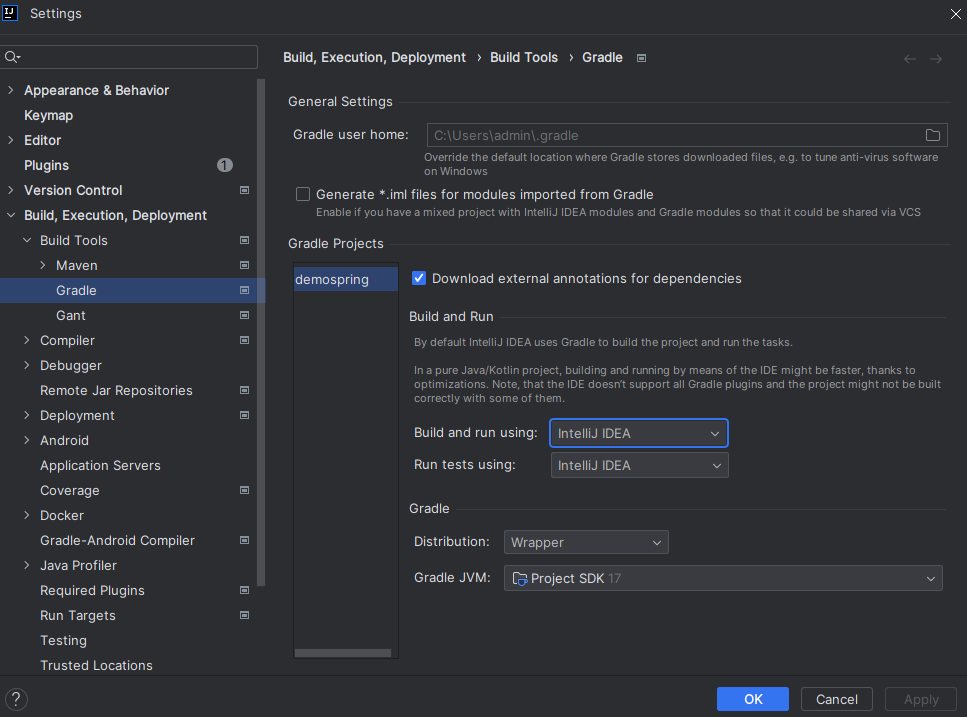Collapse Build, Execution, Deployment node

click(x=10, y=215)
